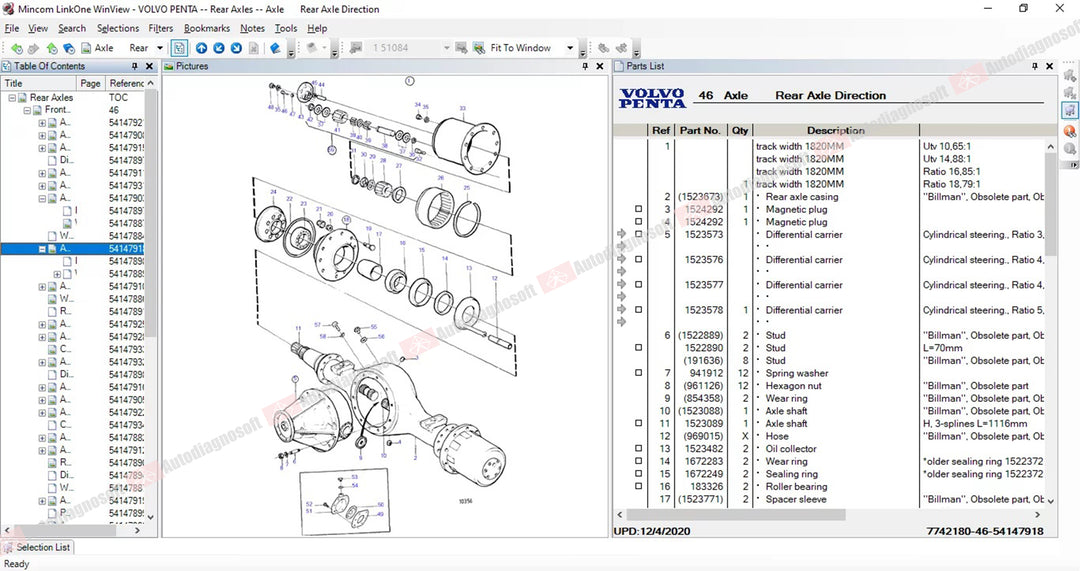Click the arrow icon beside part 1523573

point(621,234)
